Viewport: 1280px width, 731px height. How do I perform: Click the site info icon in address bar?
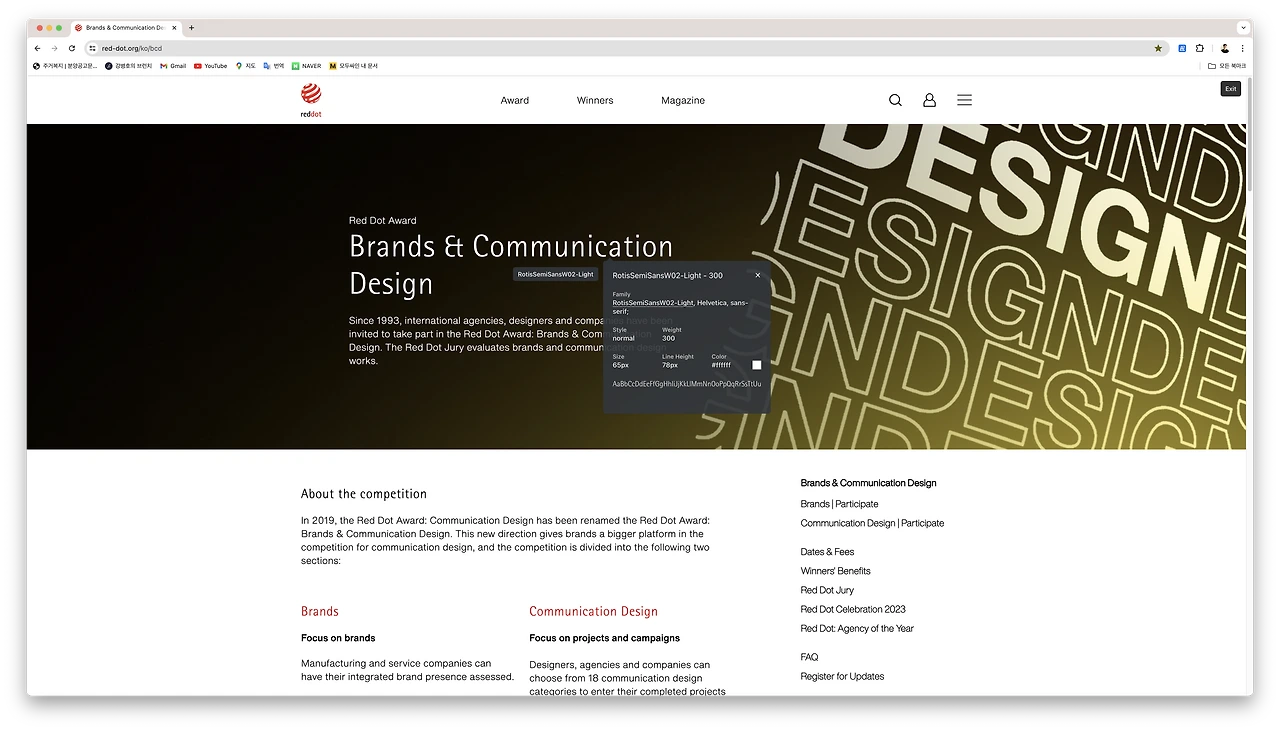[x=92, y=48]
